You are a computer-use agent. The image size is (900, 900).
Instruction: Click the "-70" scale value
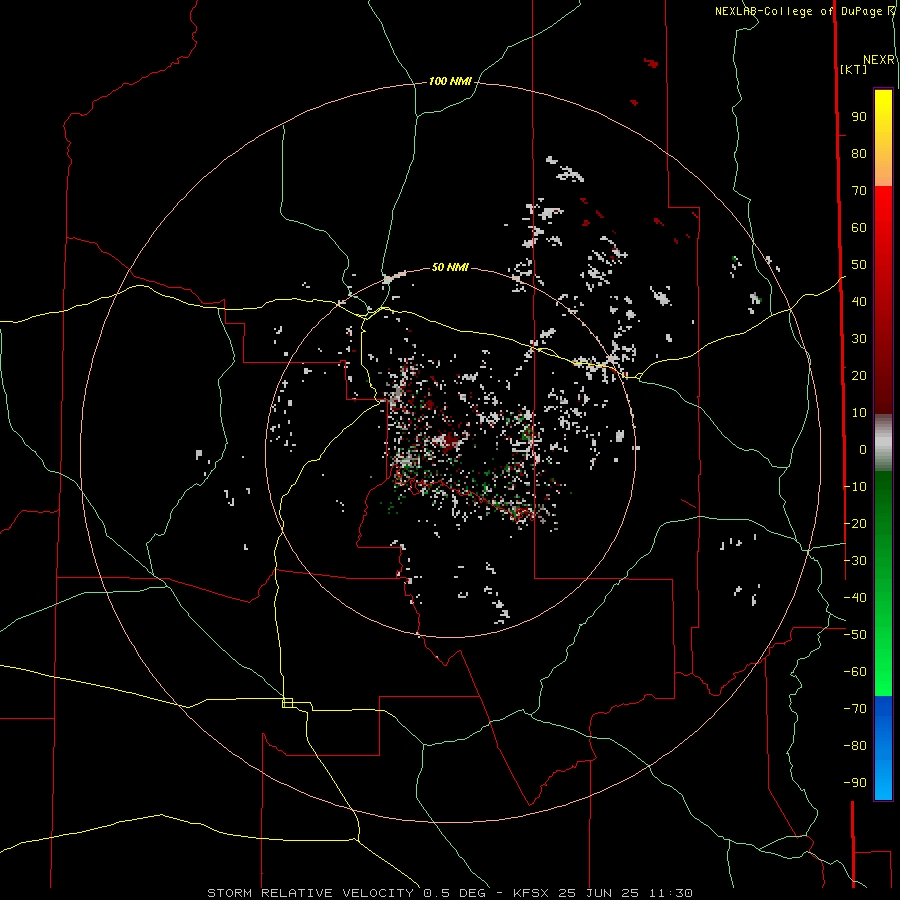(x=855, y=709)
